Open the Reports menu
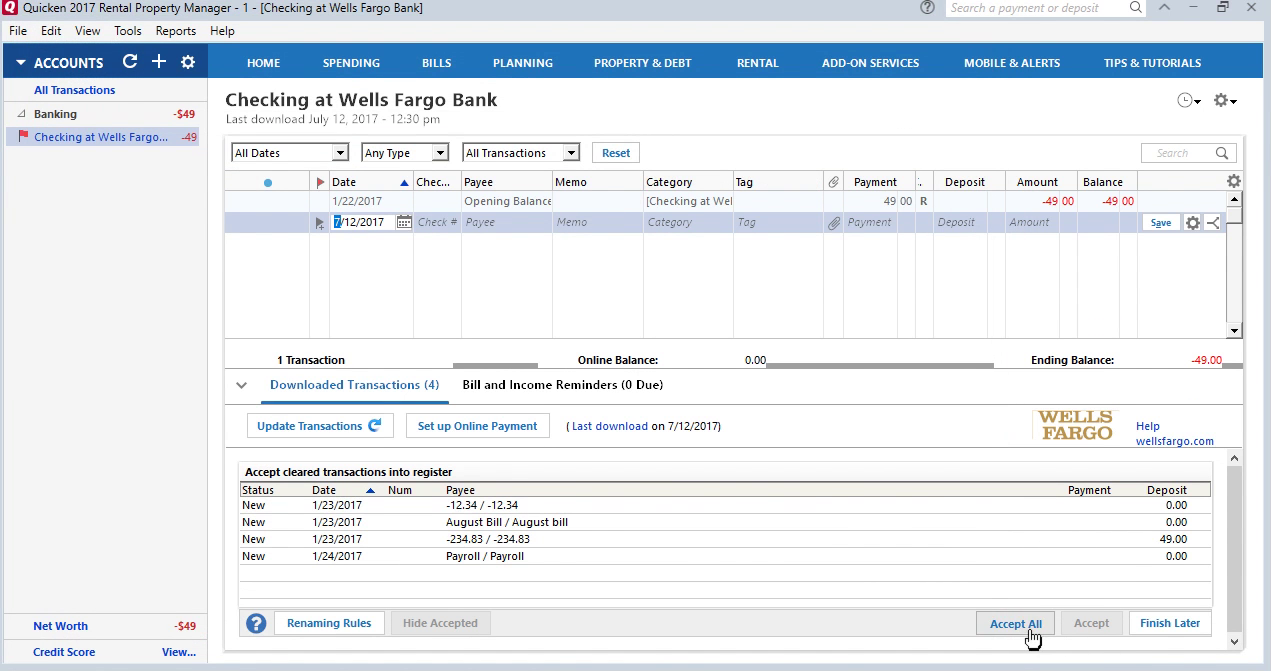The width and height of the screenshot is (1271, 671). coord(176,31)
